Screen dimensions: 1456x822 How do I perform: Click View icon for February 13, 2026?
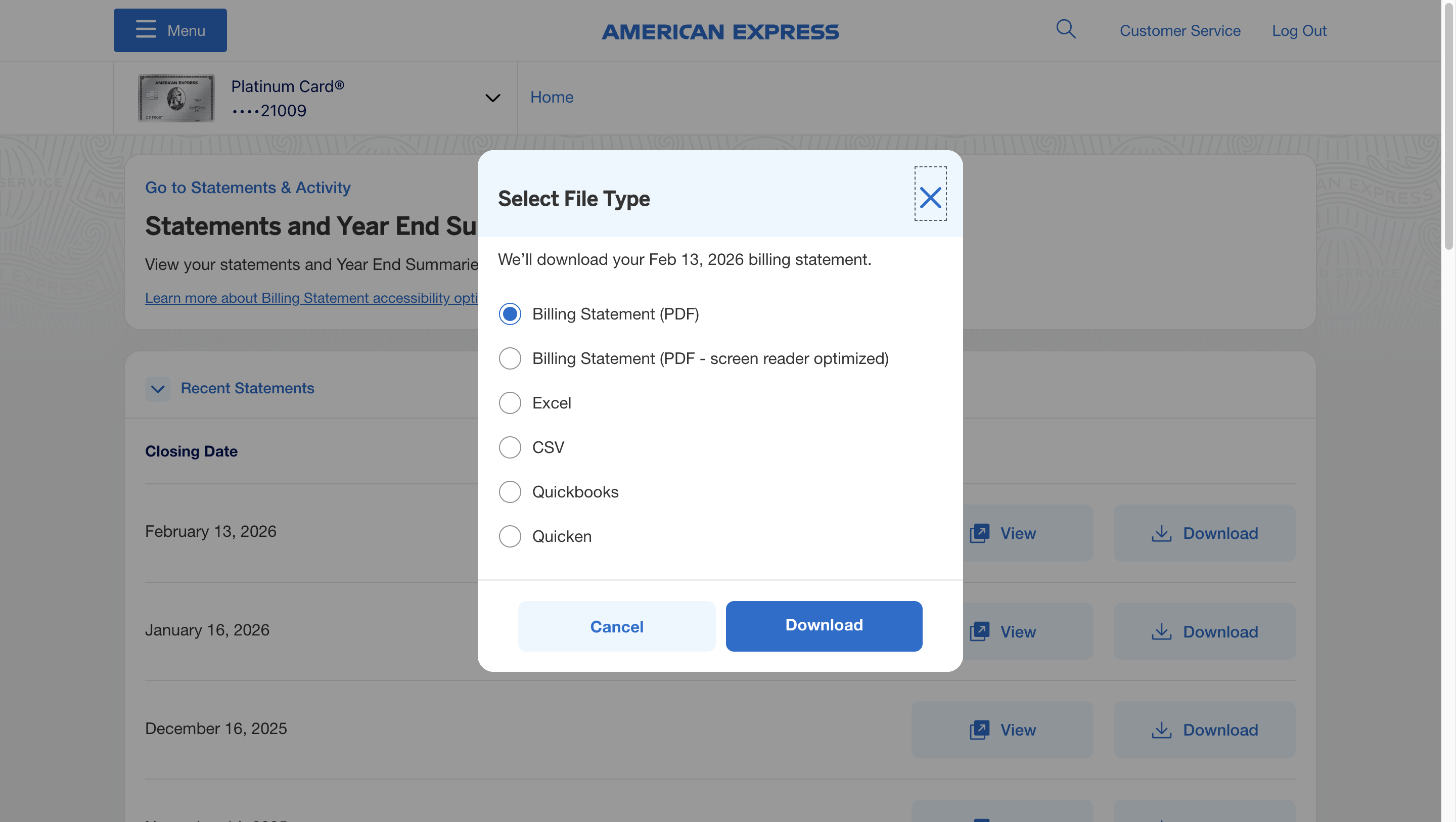click(980, 532)
